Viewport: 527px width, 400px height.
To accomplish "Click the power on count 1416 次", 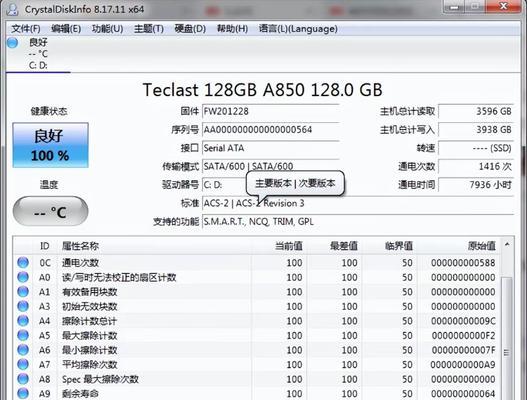I will (x=476, y=166).
